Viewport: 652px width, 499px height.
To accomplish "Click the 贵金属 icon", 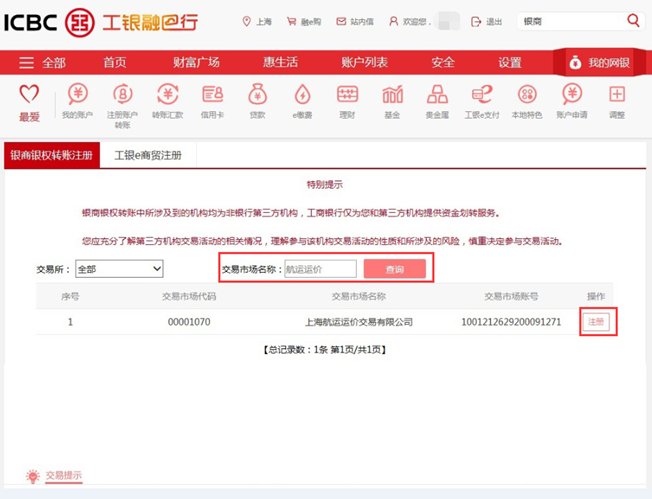I will [437, 96].
